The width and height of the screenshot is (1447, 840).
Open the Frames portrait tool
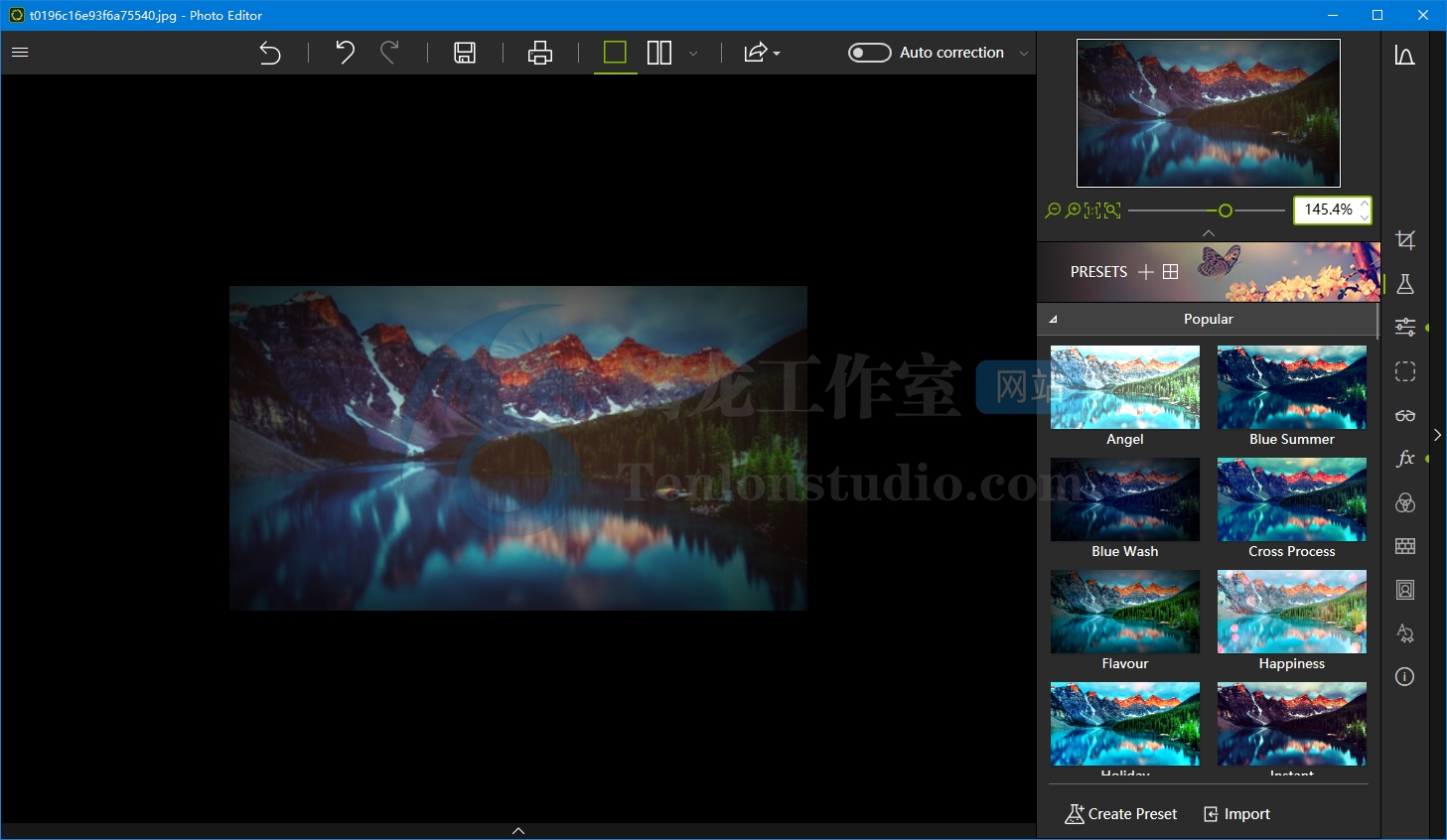click(1405, 590)
